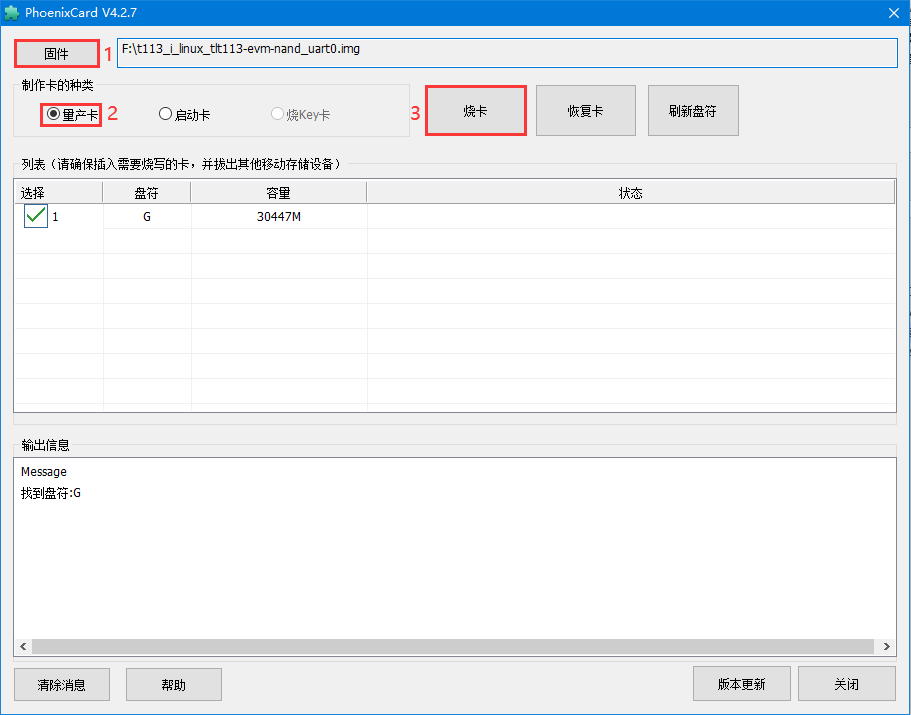Click the 盘符 column header
Viewport: 911px width, 715px height.
(x=146, y=193)
